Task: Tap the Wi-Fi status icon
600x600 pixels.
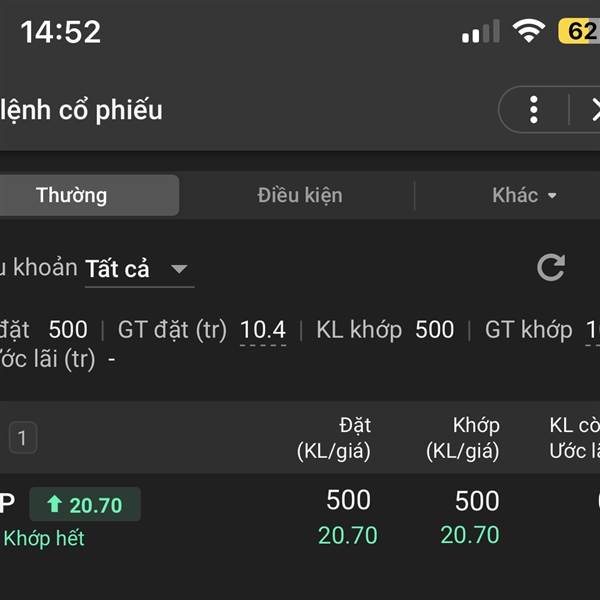Action: tap(527, 31)
